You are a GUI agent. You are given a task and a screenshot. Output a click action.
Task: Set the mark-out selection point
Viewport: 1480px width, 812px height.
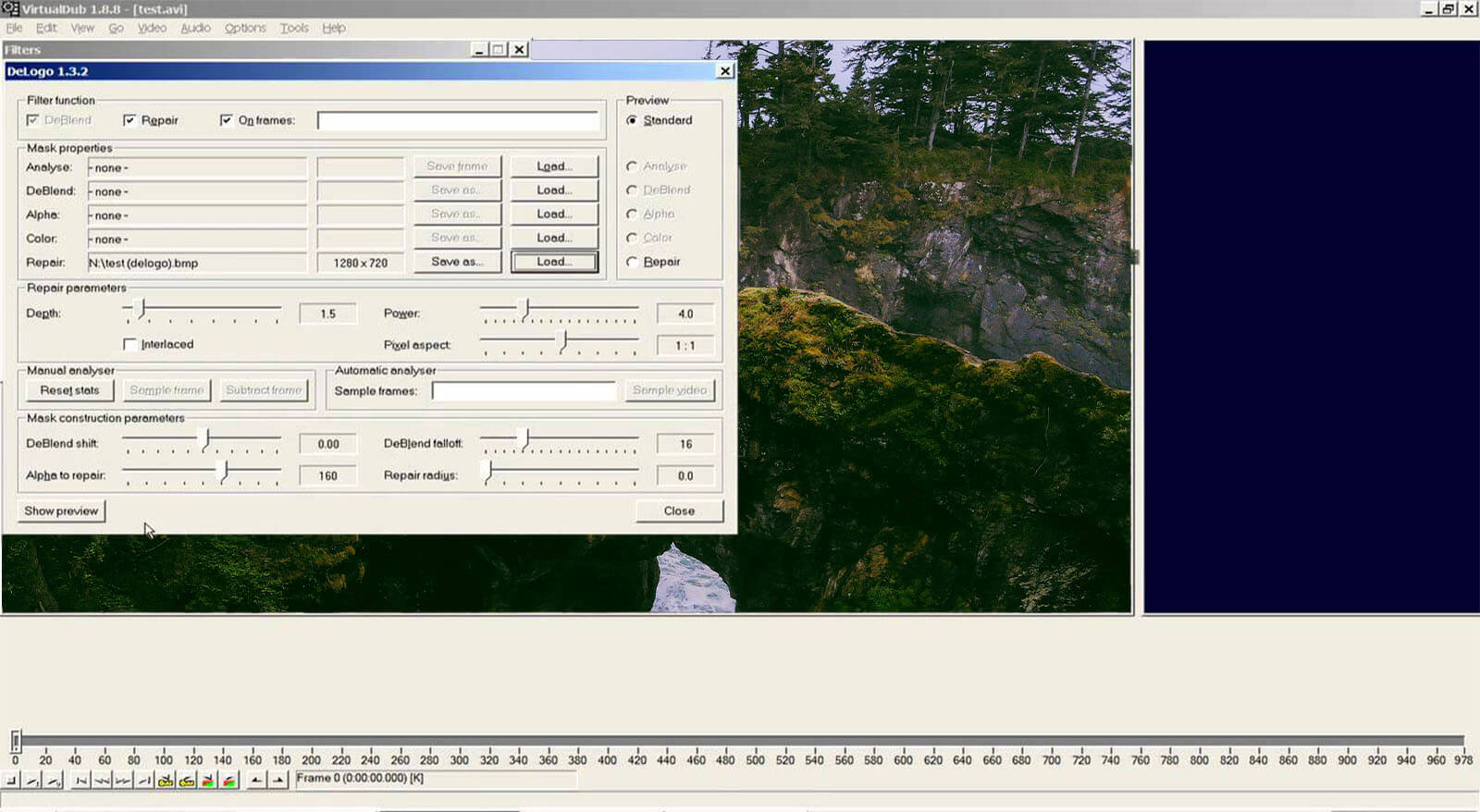click(x=277, y=781)
